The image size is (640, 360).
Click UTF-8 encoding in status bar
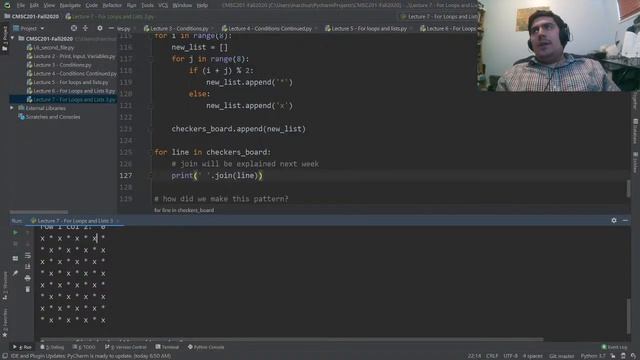[x=510, y=356]
